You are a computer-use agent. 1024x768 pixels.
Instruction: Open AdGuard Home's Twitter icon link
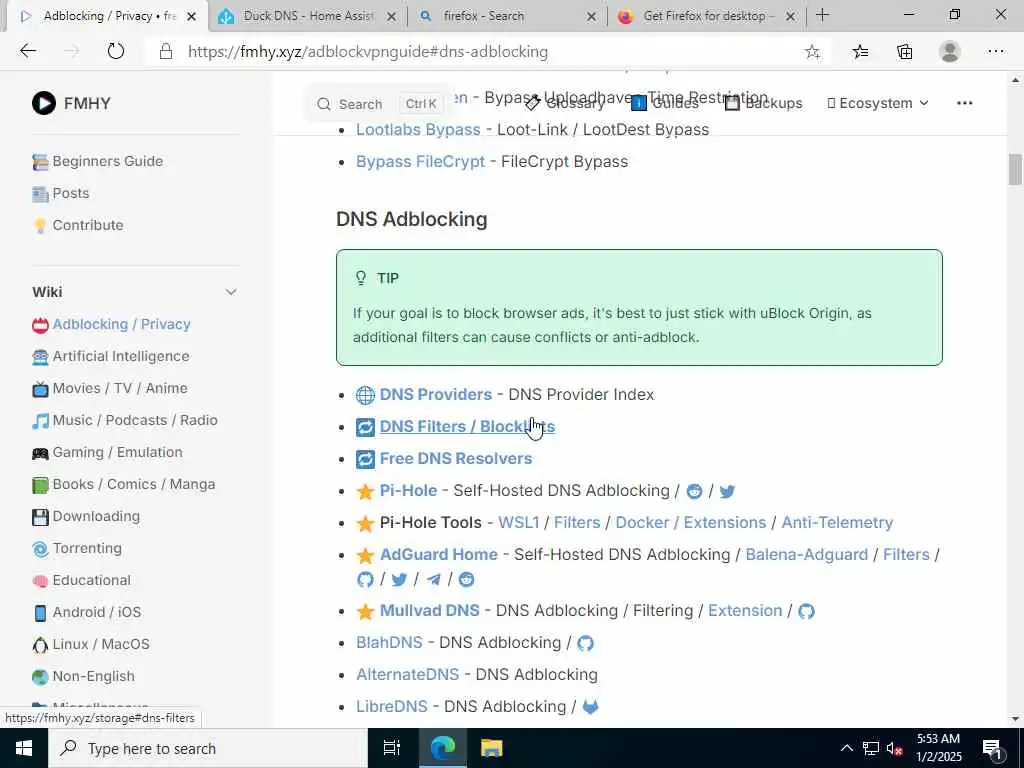point(399,579)
